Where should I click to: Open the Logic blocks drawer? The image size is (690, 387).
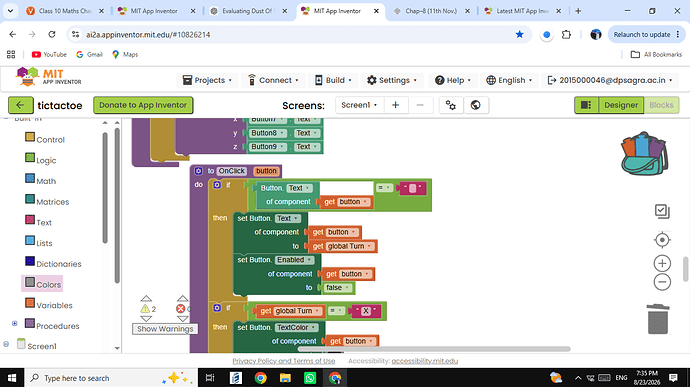(x=40, y=160)
